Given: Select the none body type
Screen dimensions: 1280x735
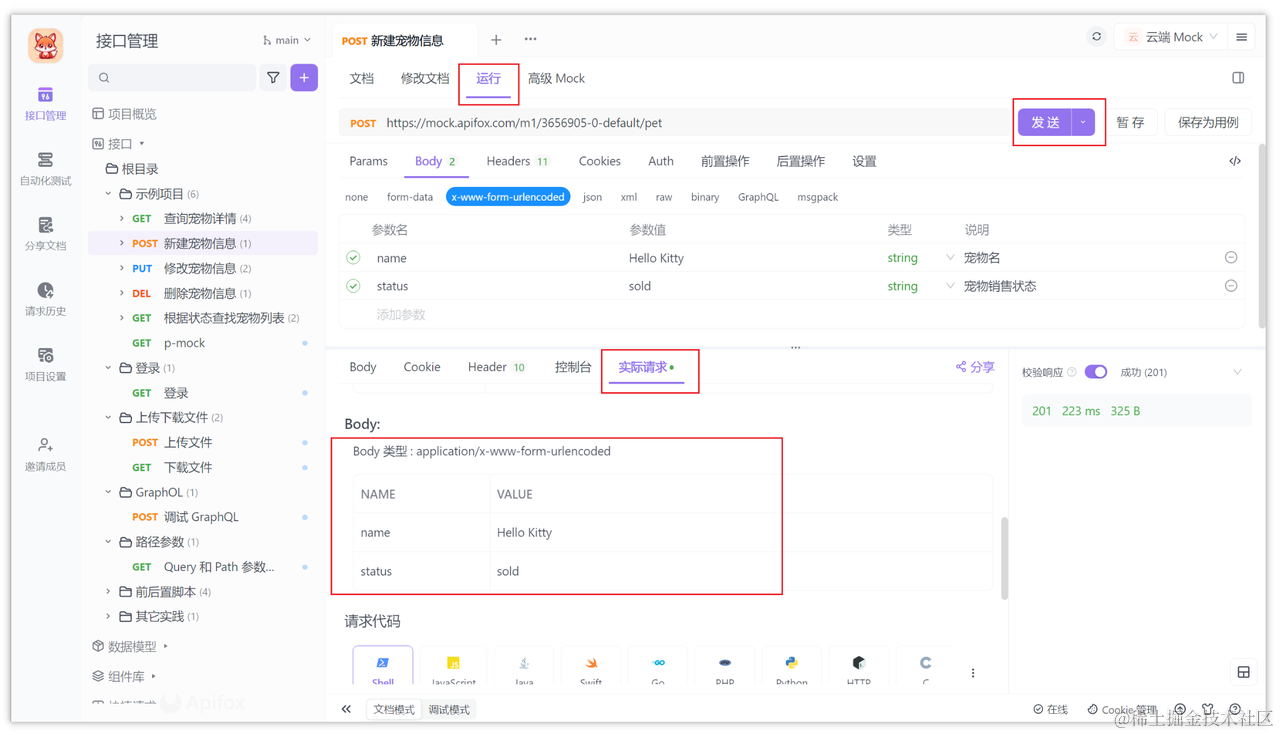Looking at the screenshot, I should point(357,197).
